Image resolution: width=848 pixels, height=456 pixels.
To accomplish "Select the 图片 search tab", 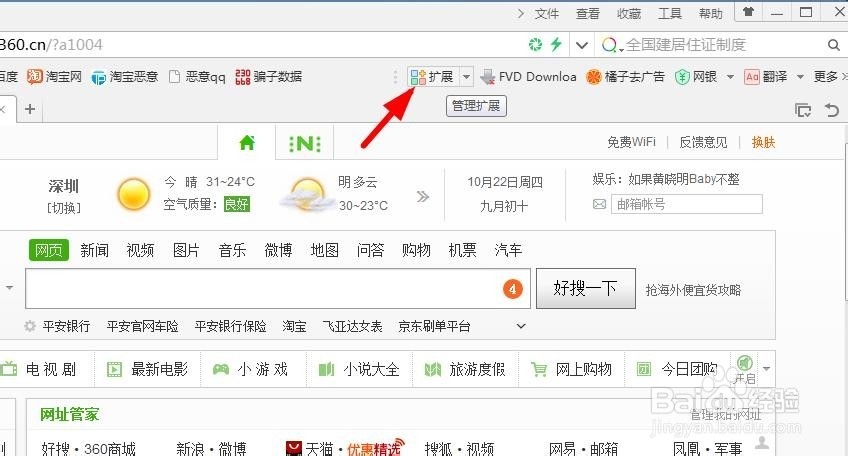I will click(187, 250).
